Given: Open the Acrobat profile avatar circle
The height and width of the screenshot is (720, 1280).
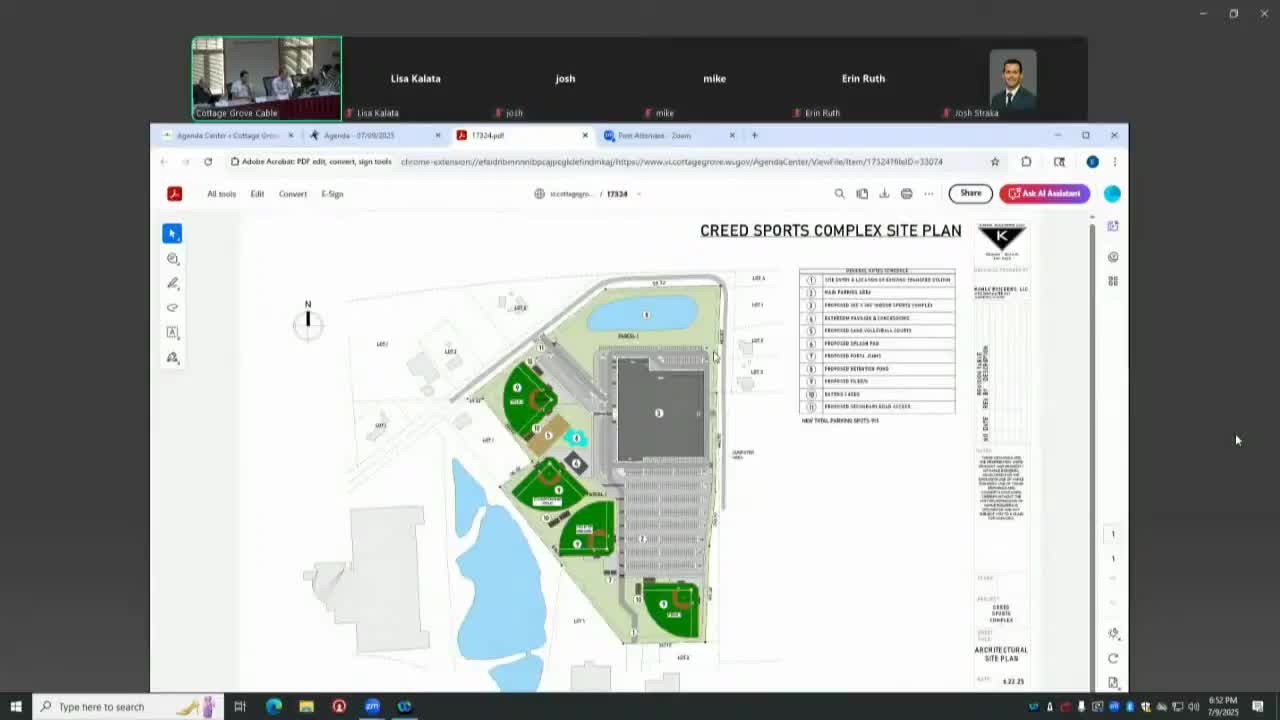Looking at the screenshot, I should tap(1112, 194).
